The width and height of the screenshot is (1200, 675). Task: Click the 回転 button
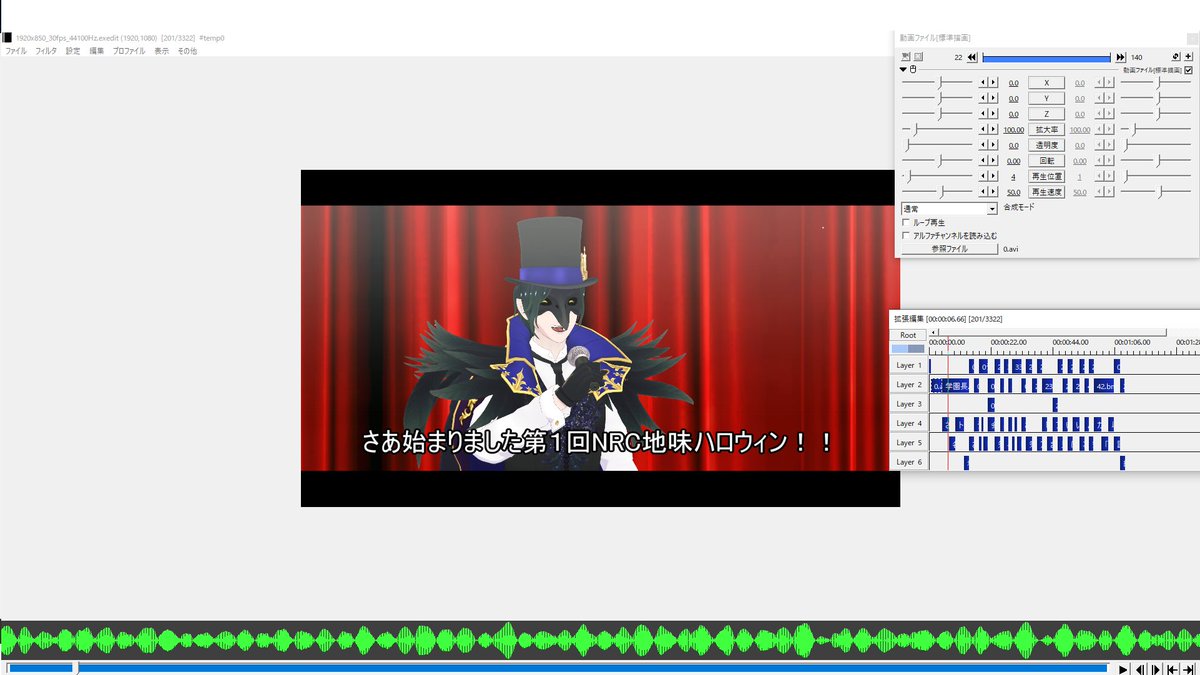click(x=1047, y=161)
